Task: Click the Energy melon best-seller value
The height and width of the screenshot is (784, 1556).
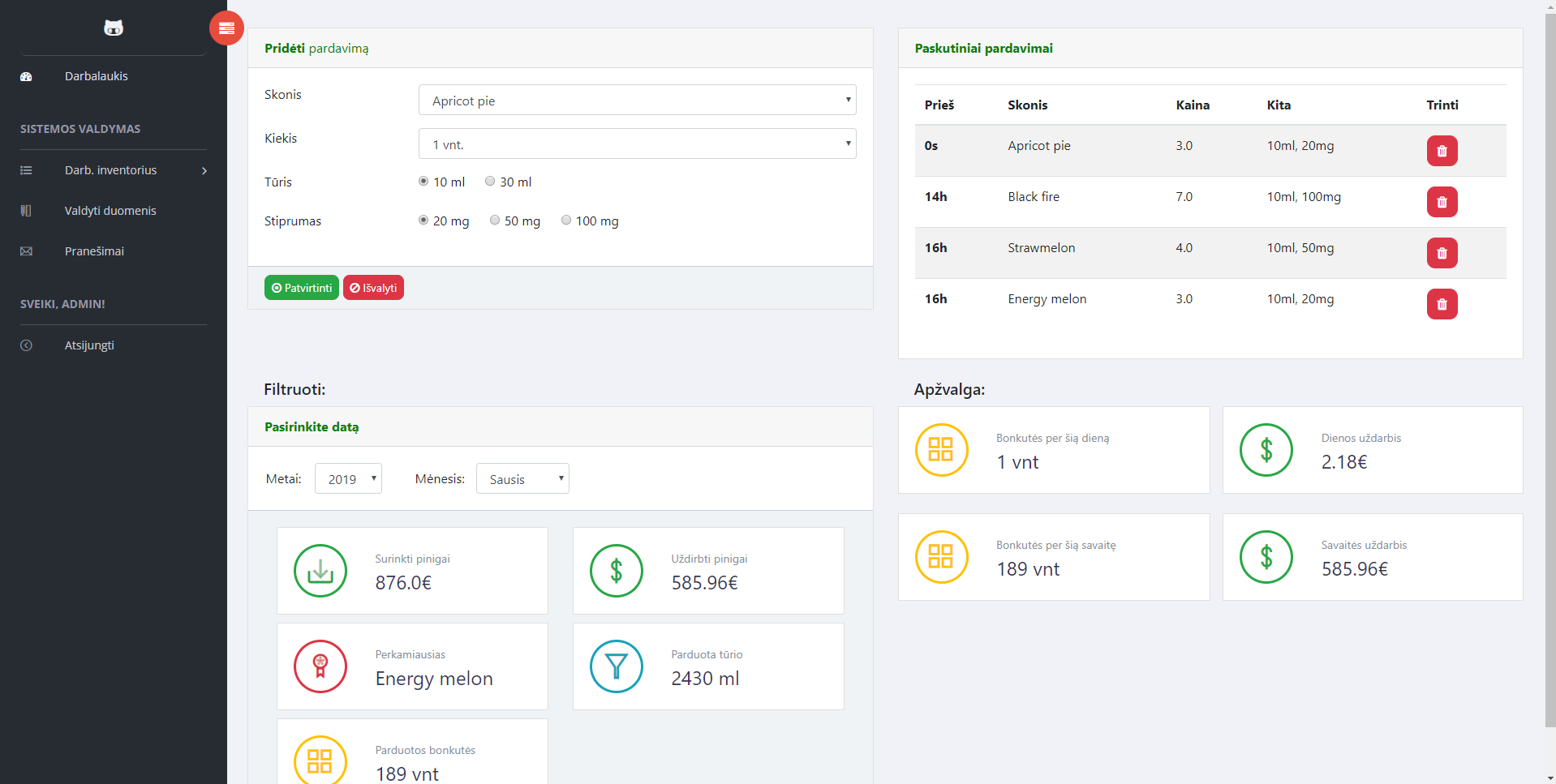Action: [434, 679]
